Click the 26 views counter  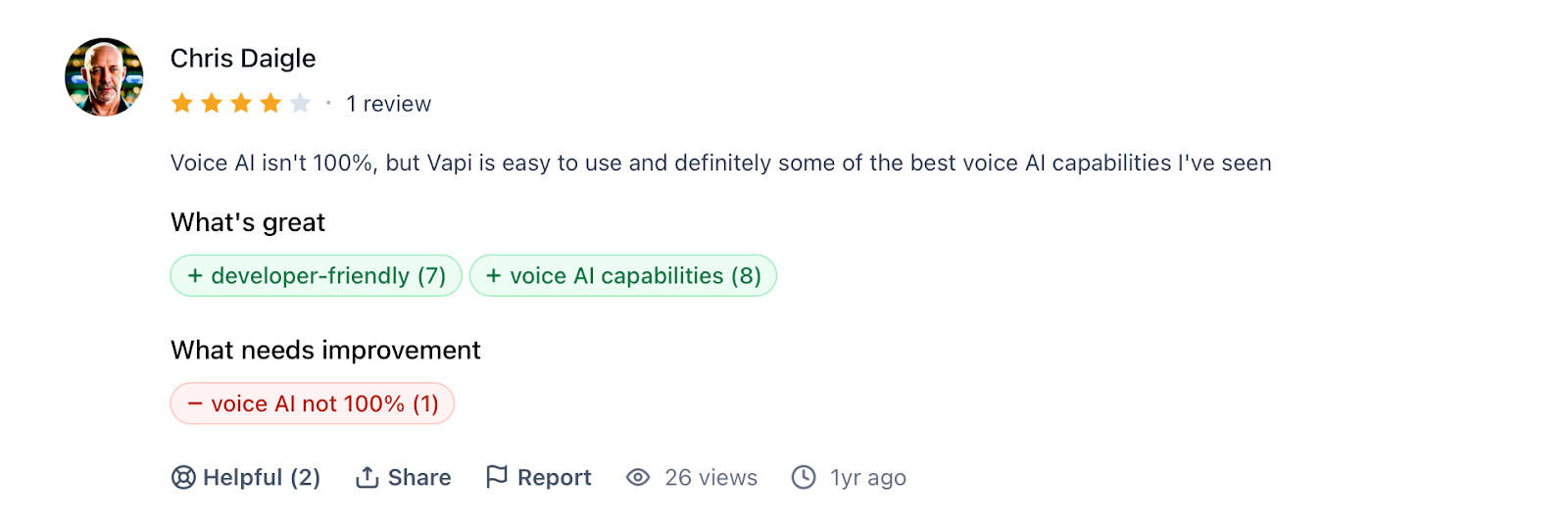coord(710,477)
